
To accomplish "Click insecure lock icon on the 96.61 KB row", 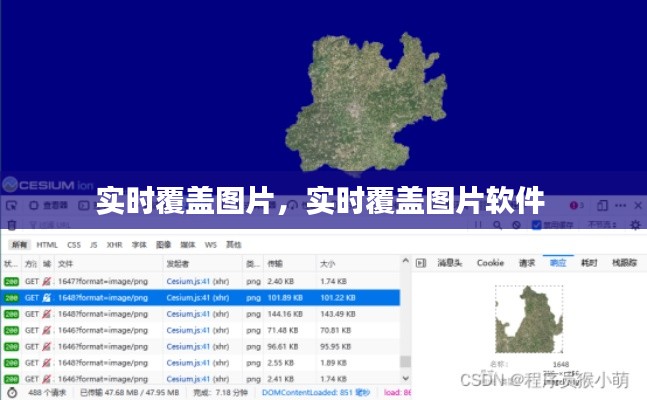I will point(47,346).
